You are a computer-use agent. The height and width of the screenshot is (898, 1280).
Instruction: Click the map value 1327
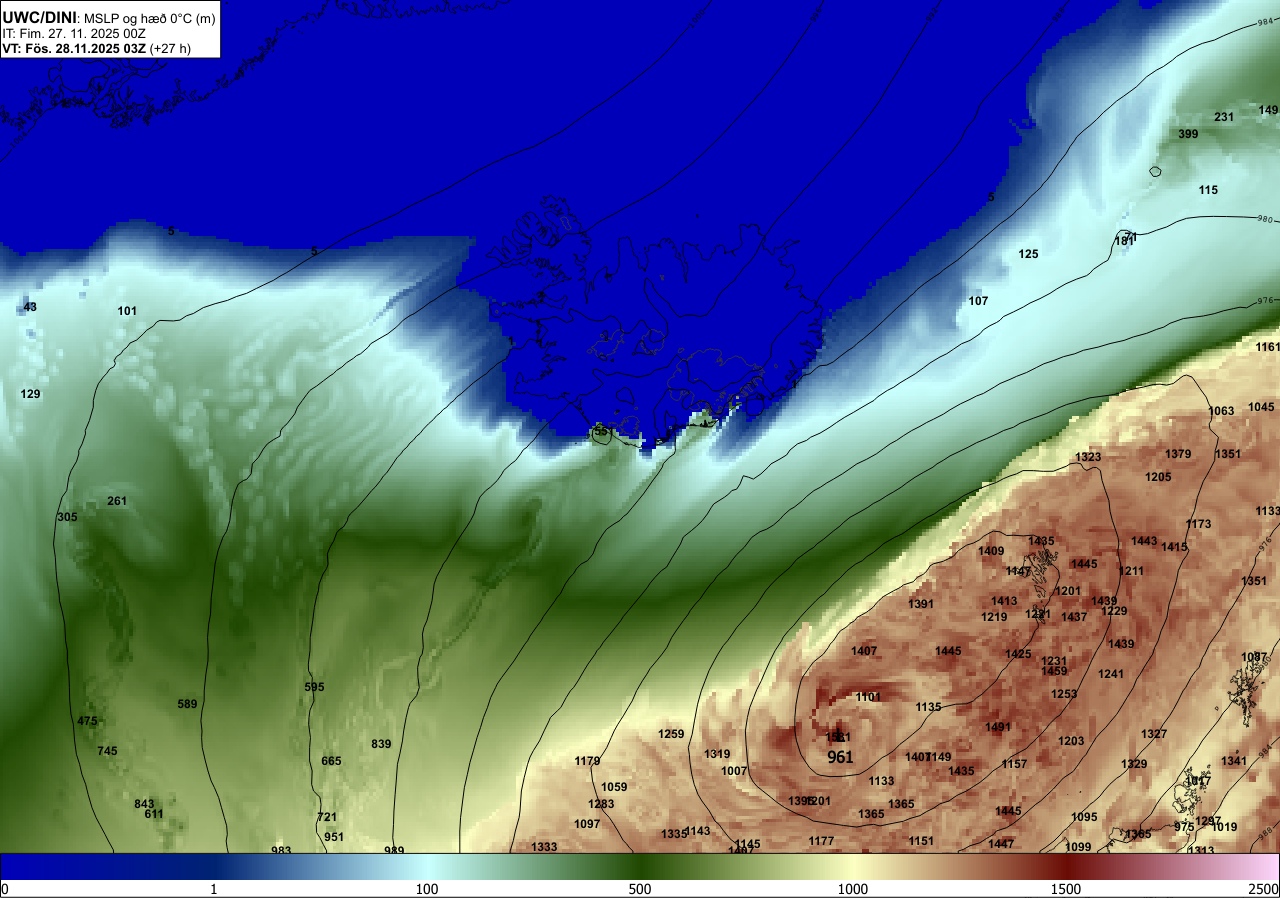tap(1154, 734)
